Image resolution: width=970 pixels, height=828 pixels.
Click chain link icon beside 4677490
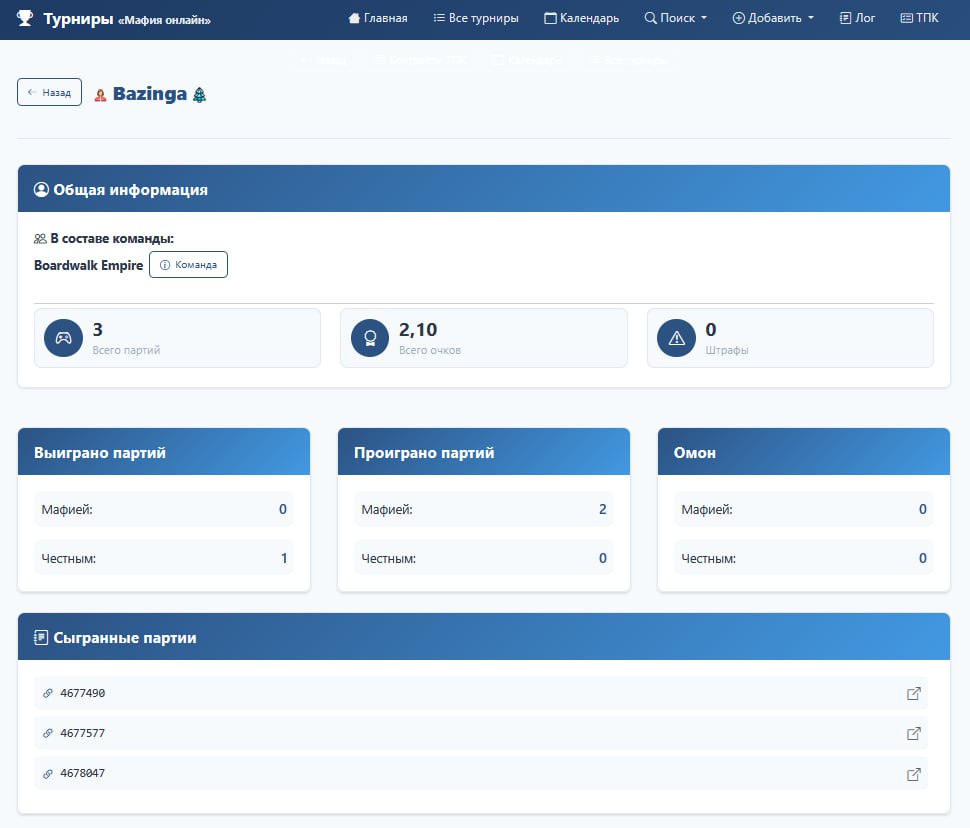point(47,693)
